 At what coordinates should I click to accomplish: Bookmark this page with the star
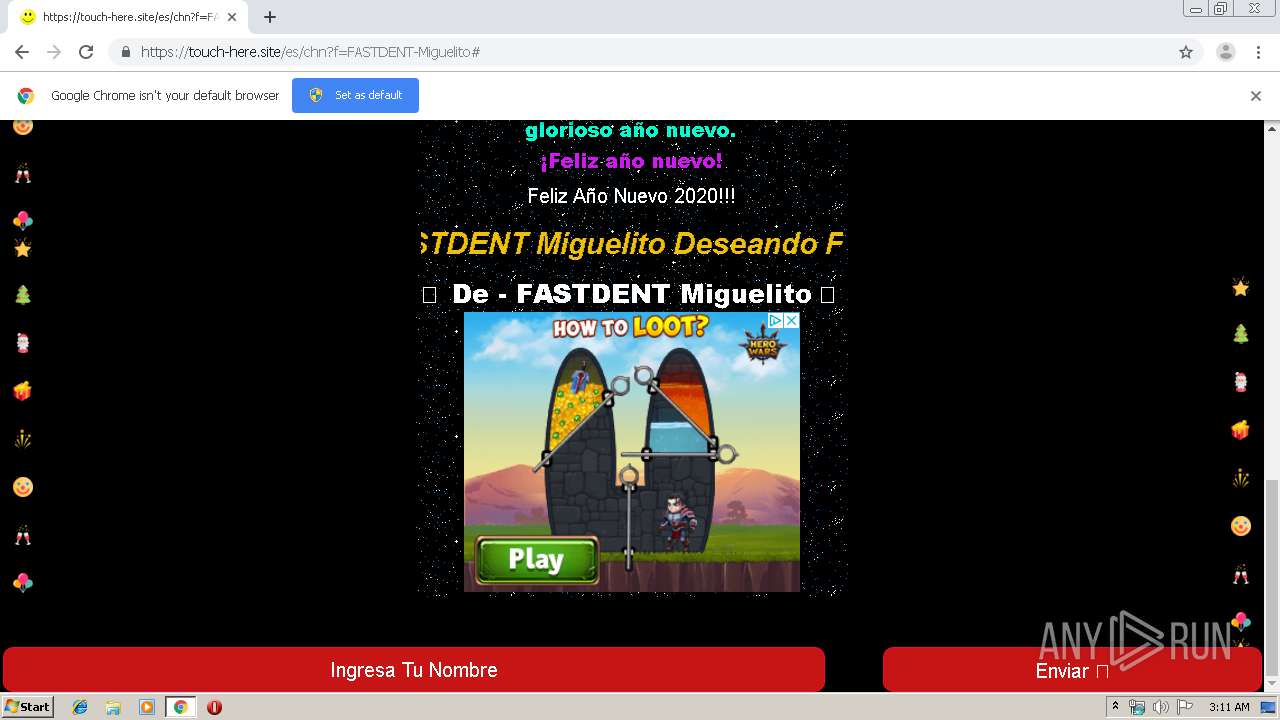[x=1186, y=52]
